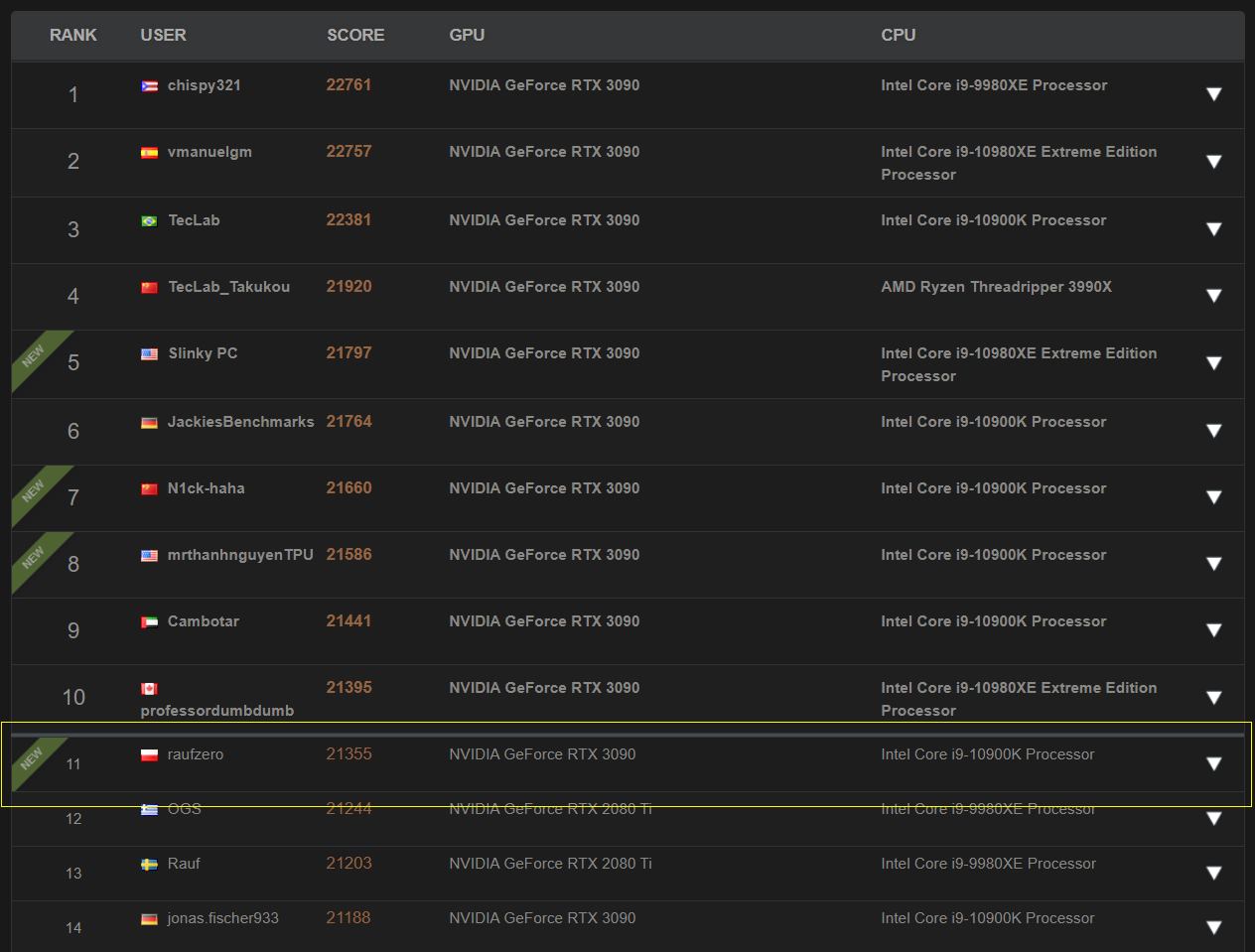The image size is (1255, 952).
Task: Open the details arrow for TecLab's row
Action: 1213,229
